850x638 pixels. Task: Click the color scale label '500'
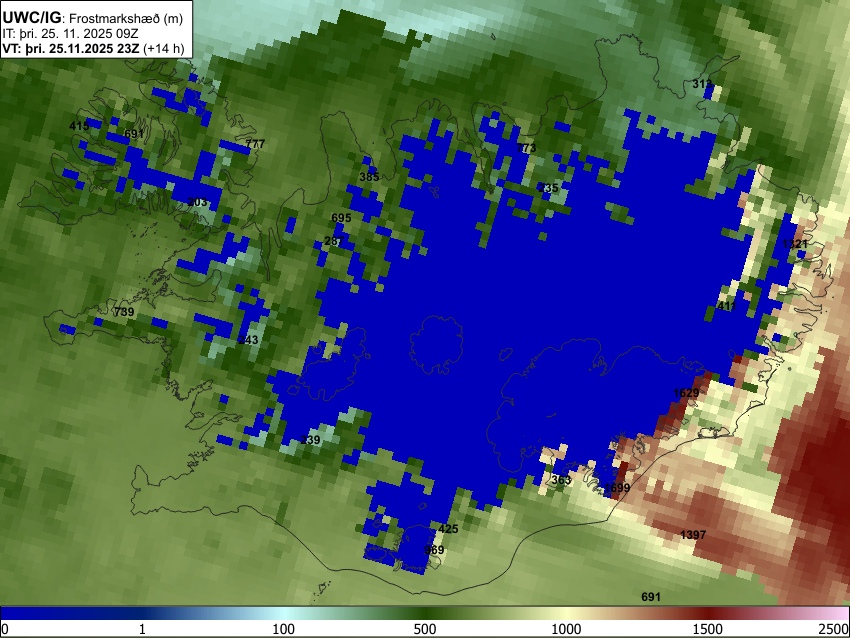425,629
